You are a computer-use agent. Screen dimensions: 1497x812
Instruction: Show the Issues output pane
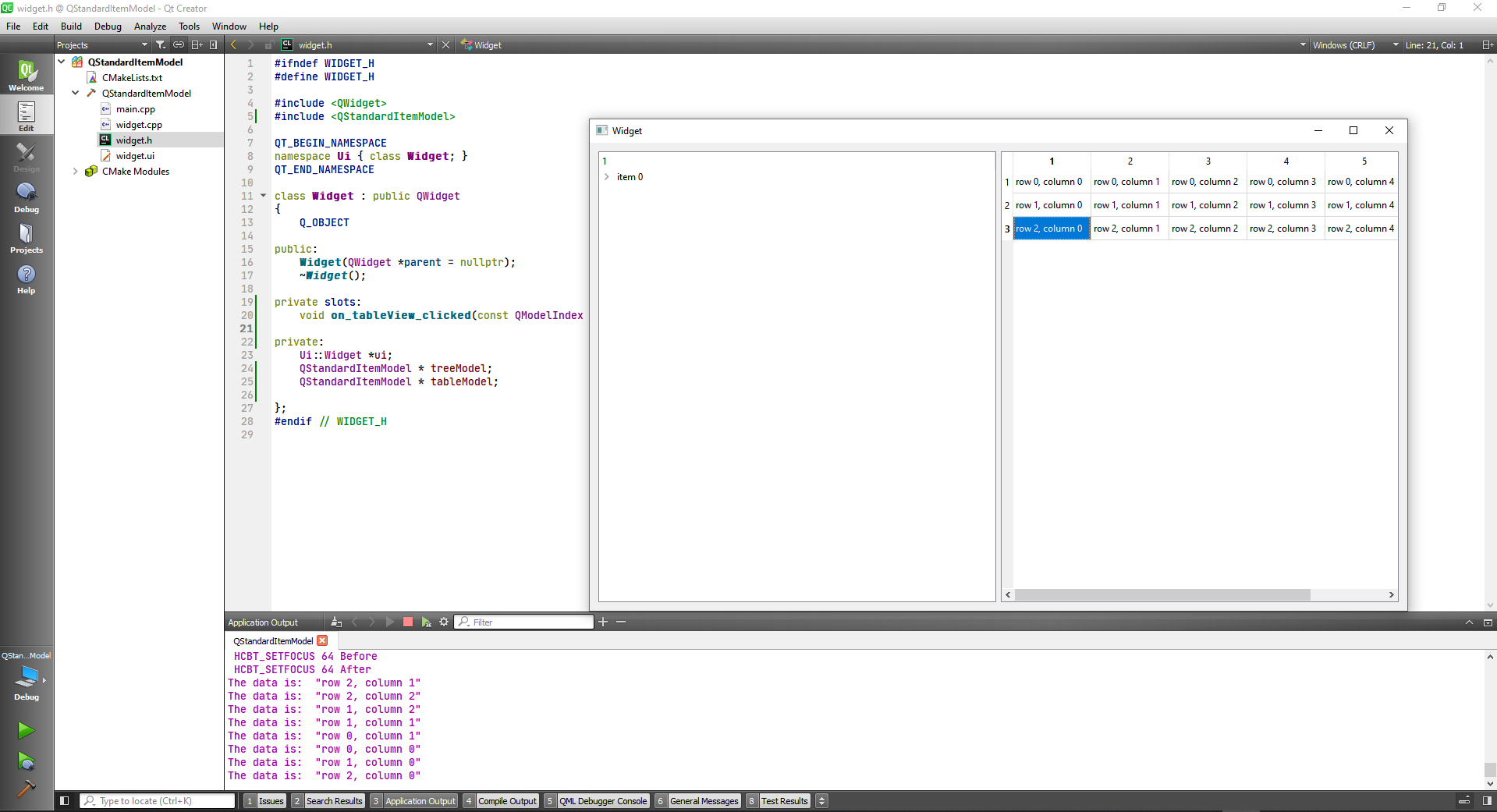[264, 800]
